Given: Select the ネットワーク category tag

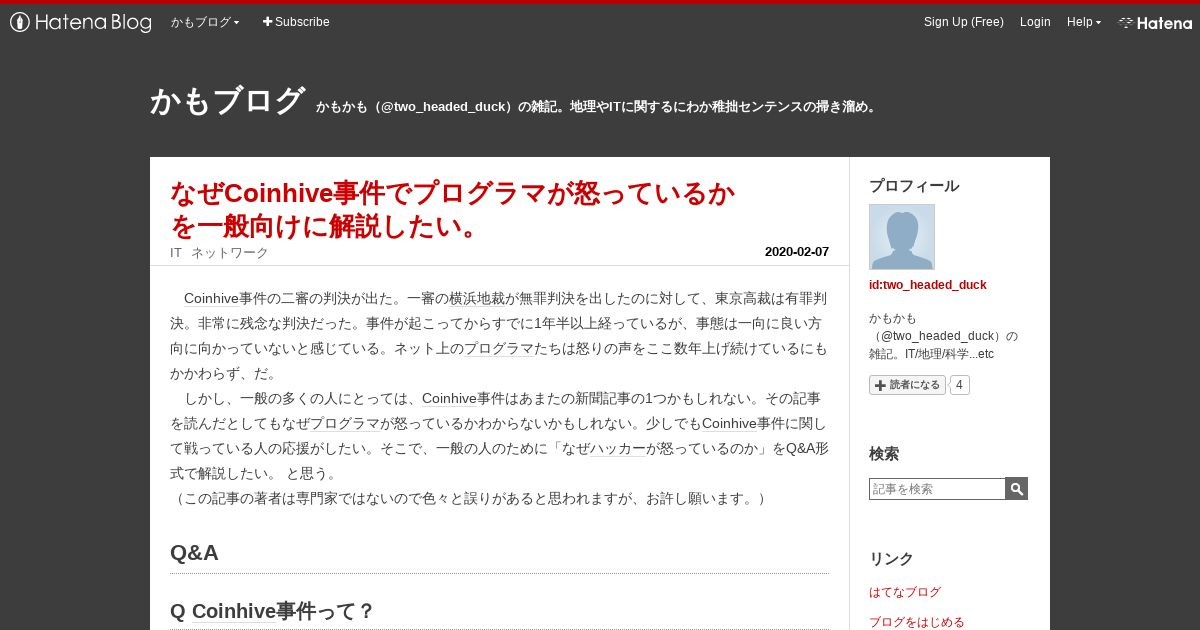Looking at the screenshot, I should pyautogui.click(x=230, y=252).
